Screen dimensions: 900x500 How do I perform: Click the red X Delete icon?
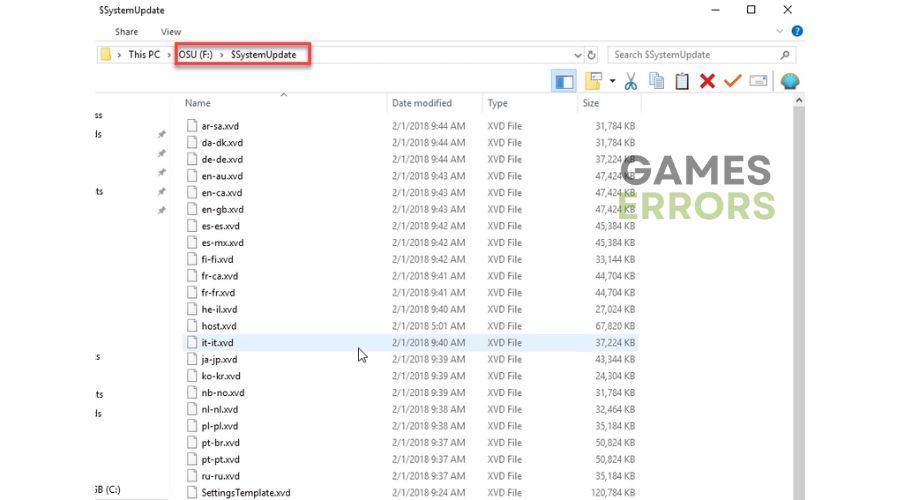pos(707,81)
